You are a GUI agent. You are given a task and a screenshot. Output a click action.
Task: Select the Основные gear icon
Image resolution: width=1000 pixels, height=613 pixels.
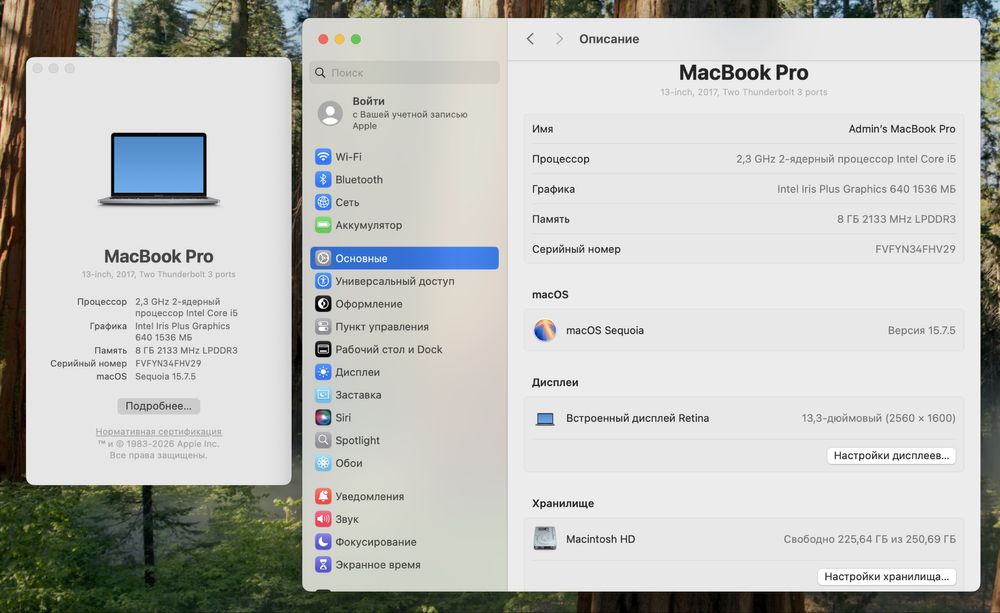[323, 258]
